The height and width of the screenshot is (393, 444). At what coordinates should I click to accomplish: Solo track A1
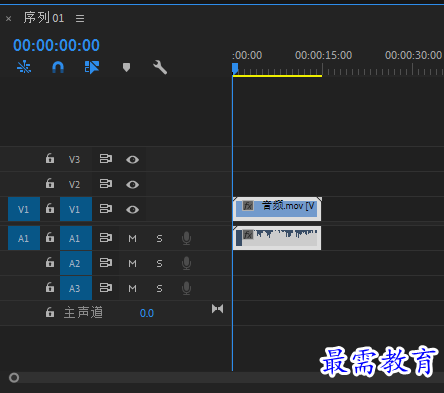(x=159, y=239)
